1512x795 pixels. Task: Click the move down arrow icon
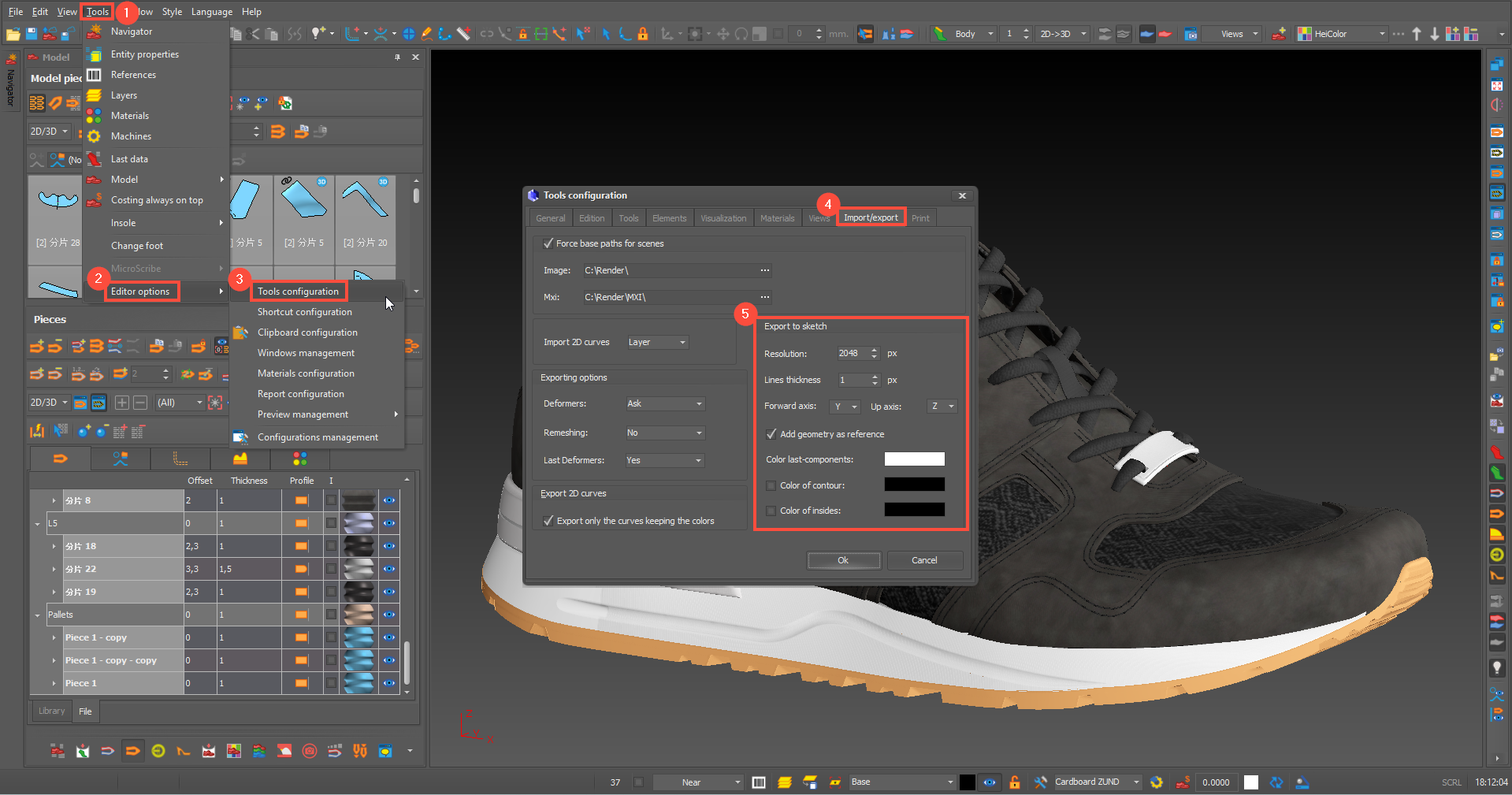coord(1434,34)
